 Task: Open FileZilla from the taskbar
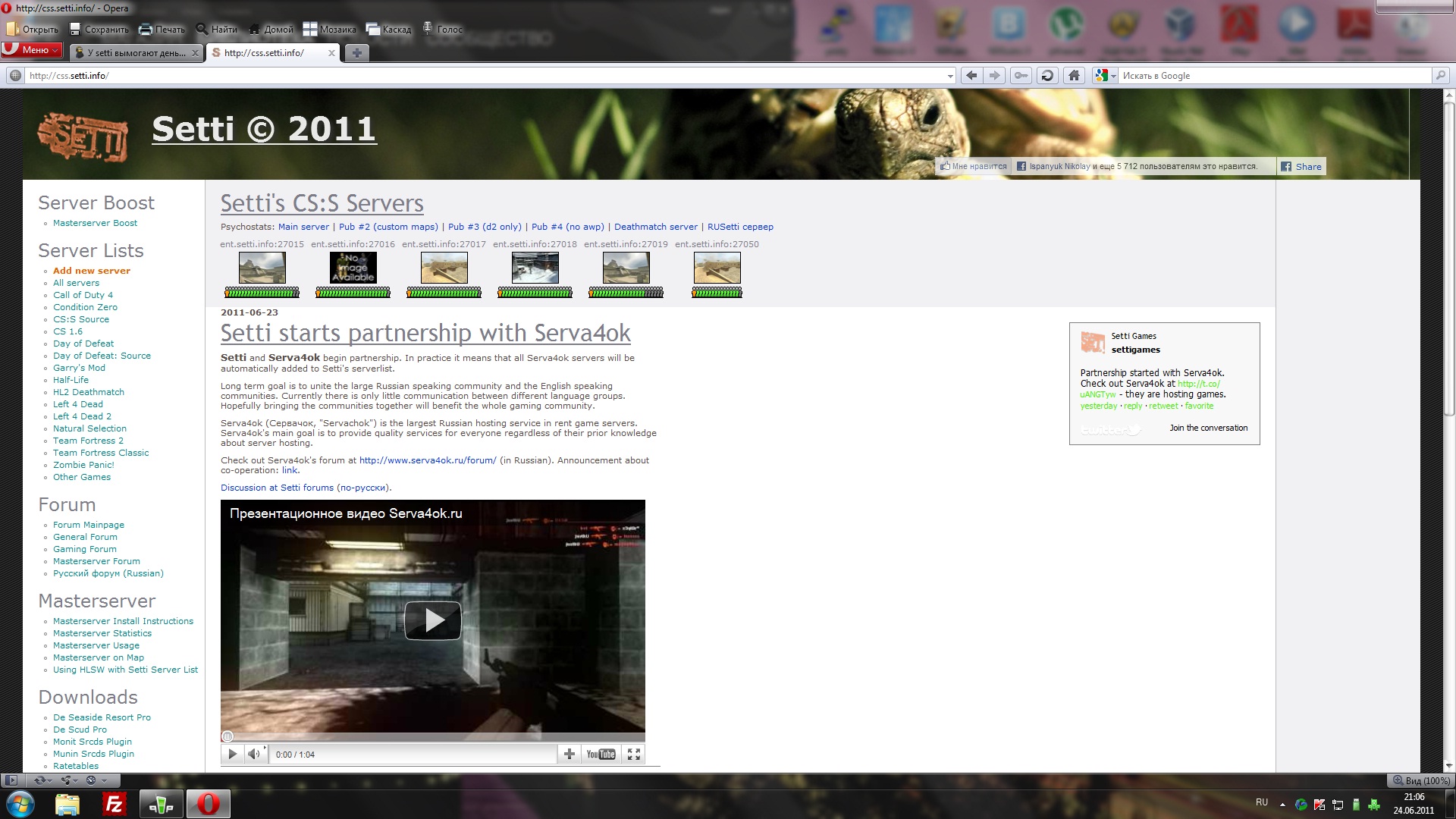click(x=114, y=804)
